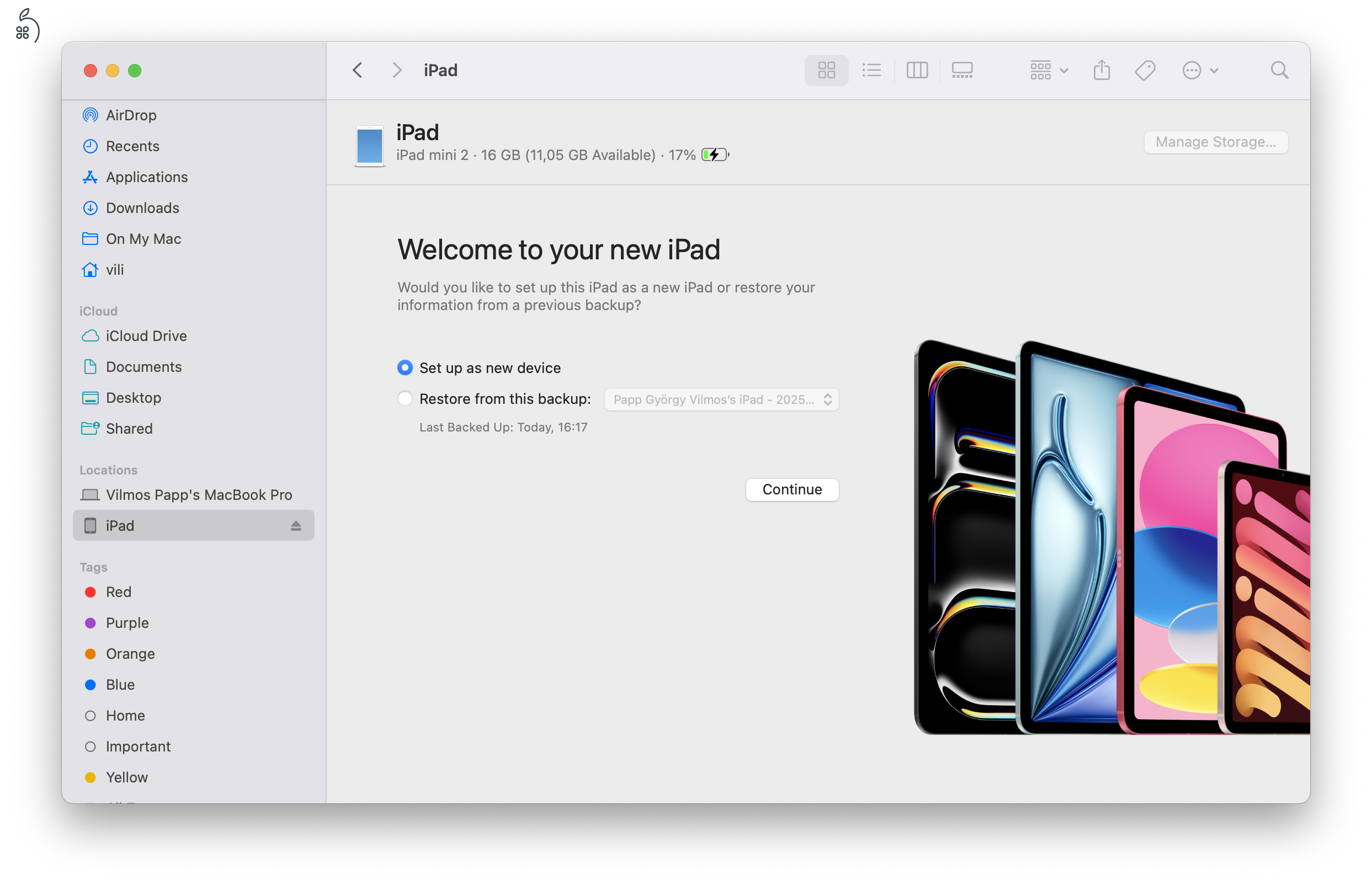1372x885 pixels.
Task: Click the iCloud section header
Action: tap(98, 311)
